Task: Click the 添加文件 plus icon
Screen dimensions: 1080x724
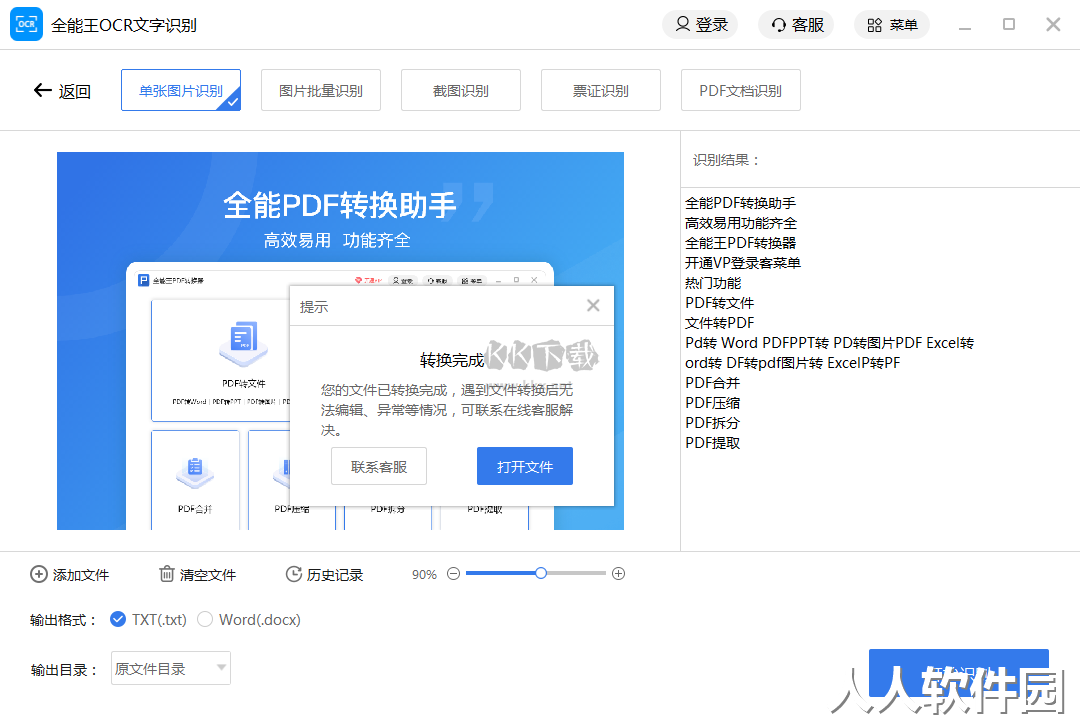Action: pos(39,575)
